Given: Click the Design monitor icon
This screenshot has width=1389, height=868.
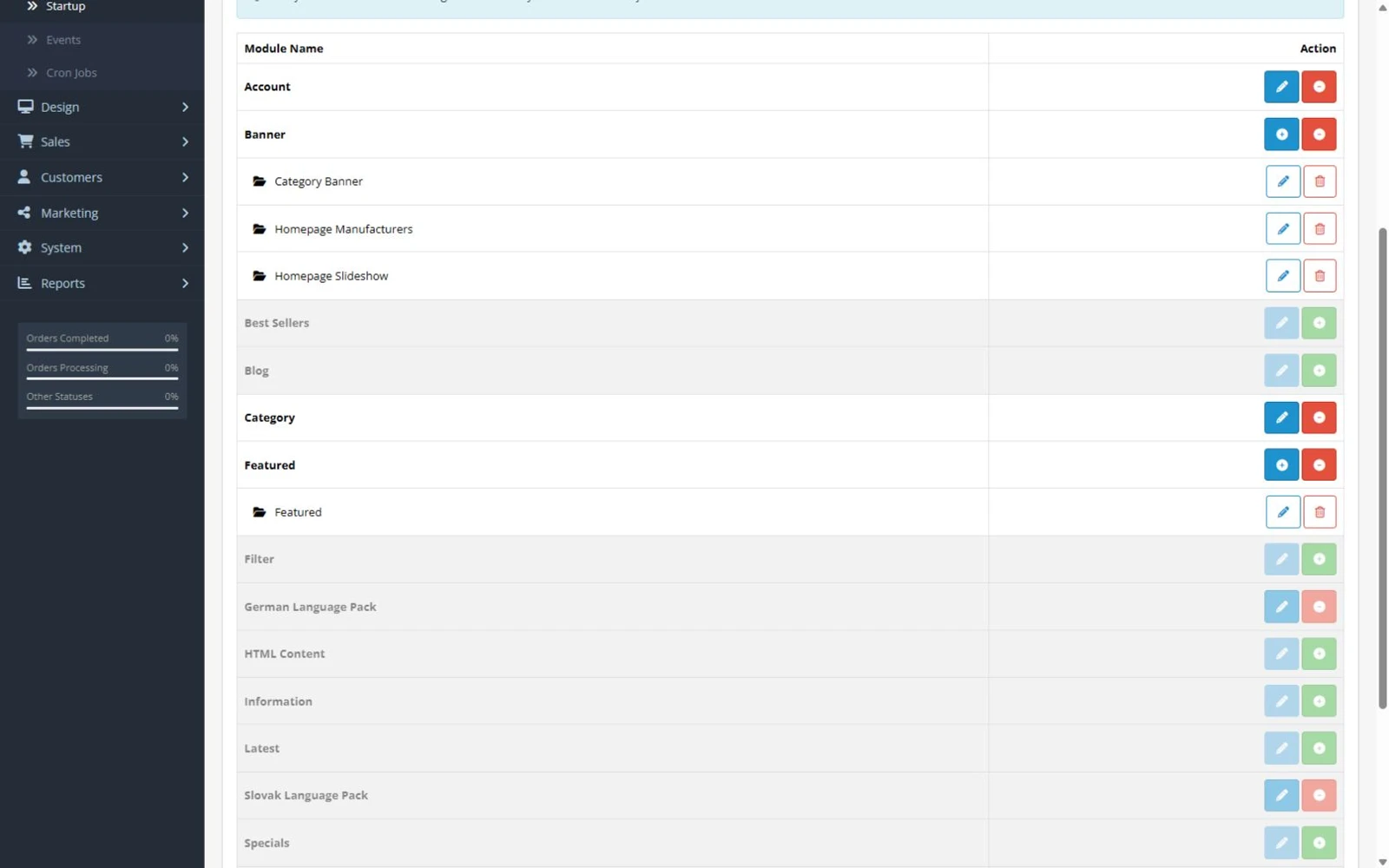Looking at the screenshot, I should click(x=25, y=107).
